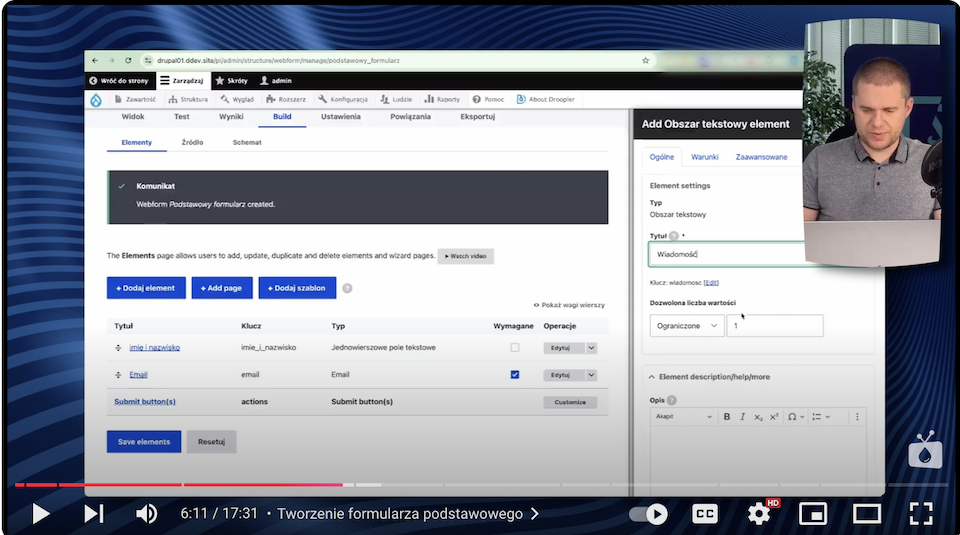Viewport: 960px width, 535px height.
Task: Click Edytuj for Email row
Action: point(564,375)
